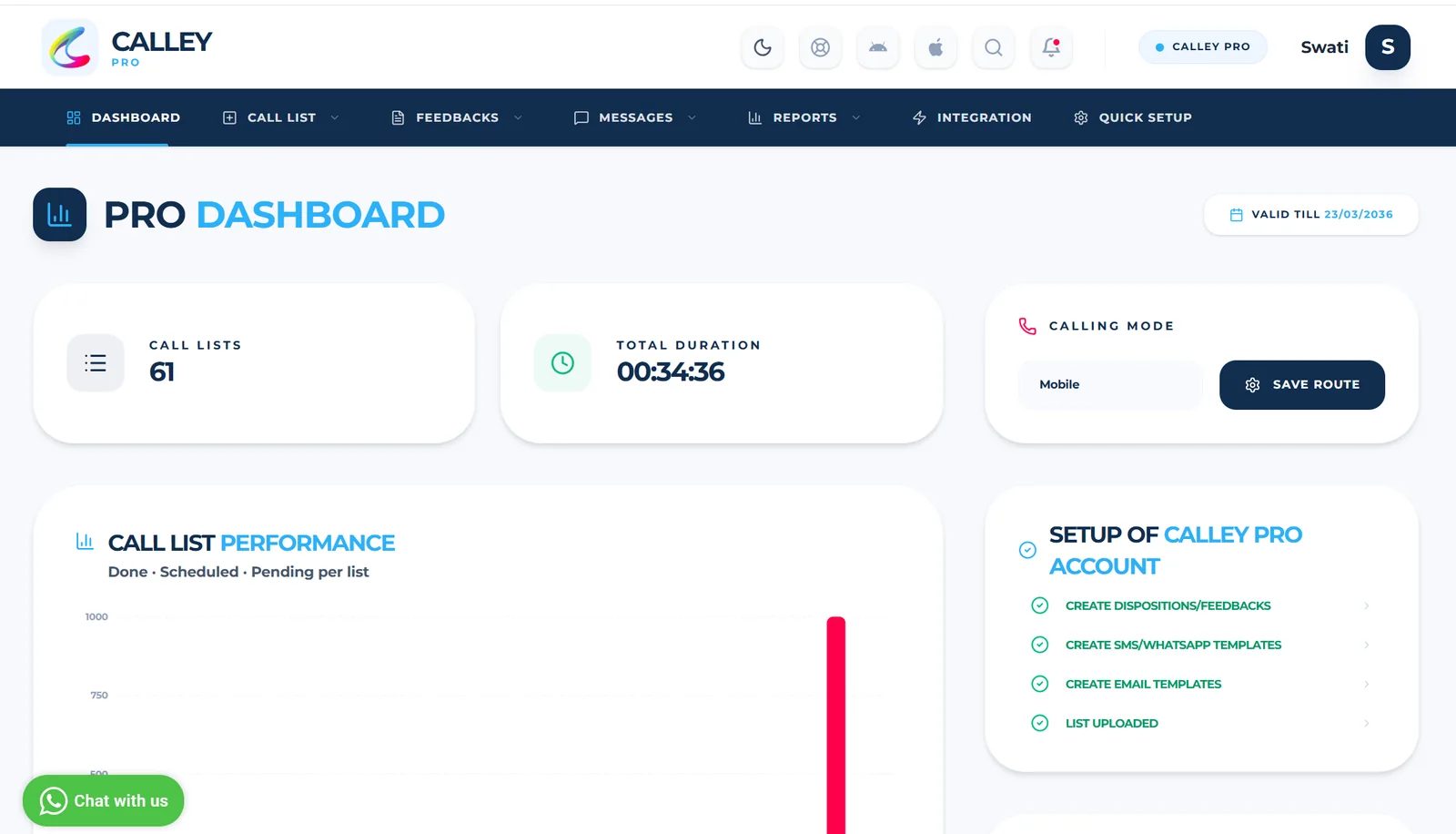Click the Calling Mode phone icon
Screen dimensions: 1456x834
1027,326
